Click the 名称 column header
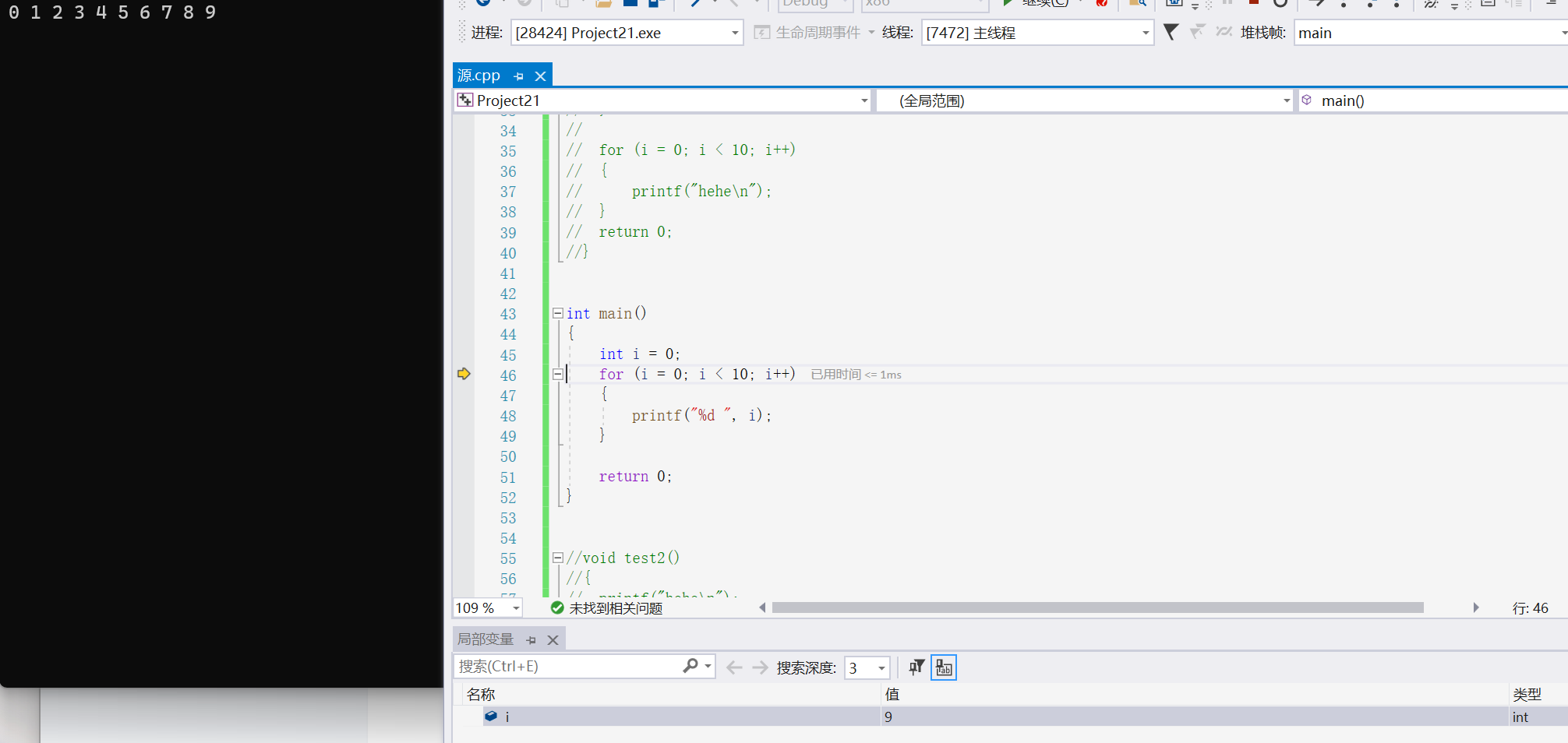The image size is (1568, 743). [481, 694]
